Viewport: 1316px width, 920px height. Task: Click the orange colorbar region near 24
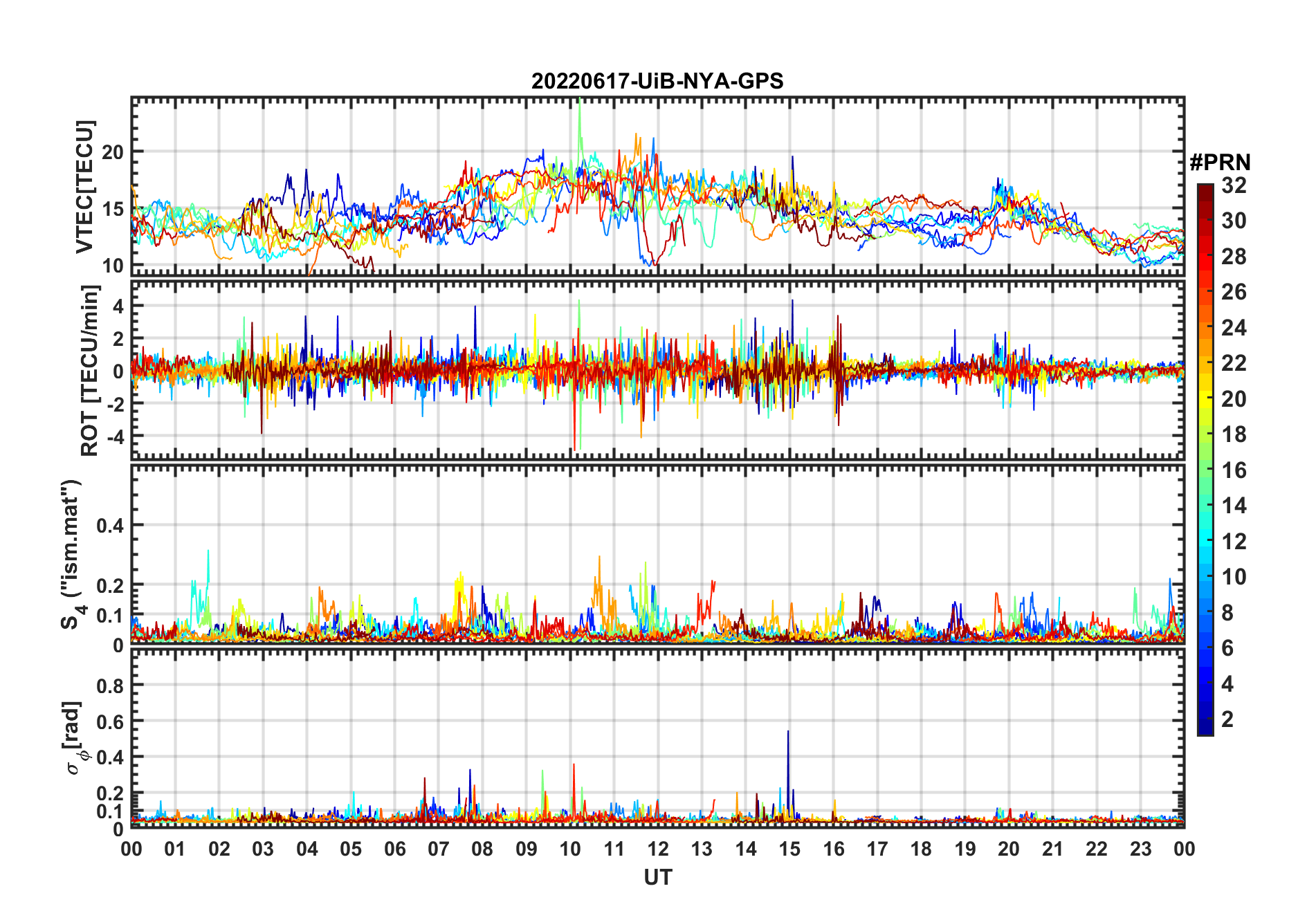[1205, 327]
